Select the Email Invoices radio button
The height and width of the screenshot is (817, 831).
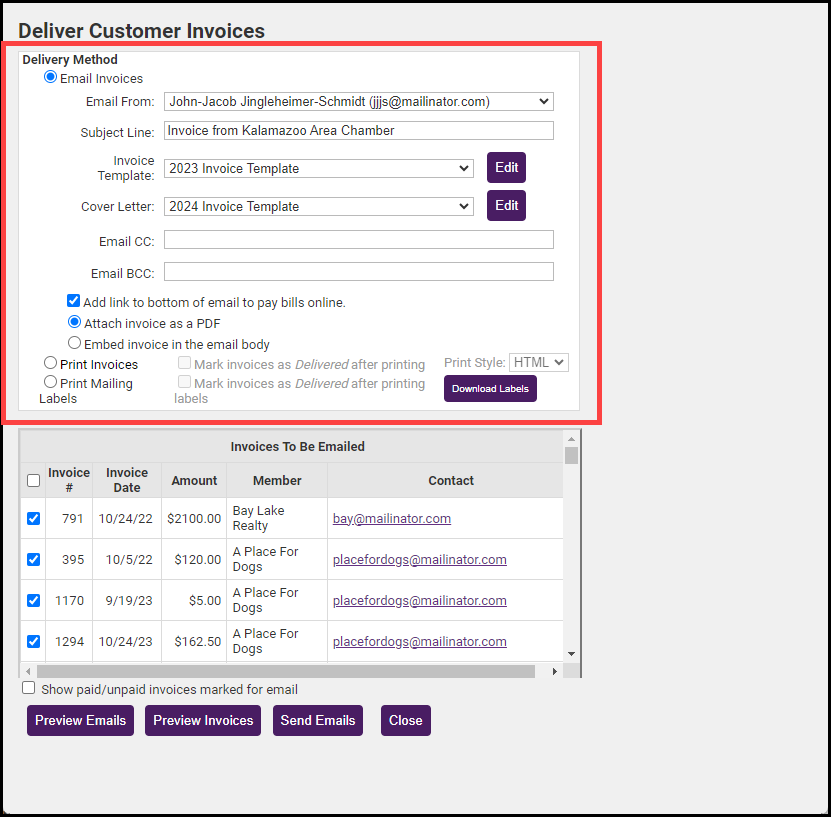click(x=51, y=78)
